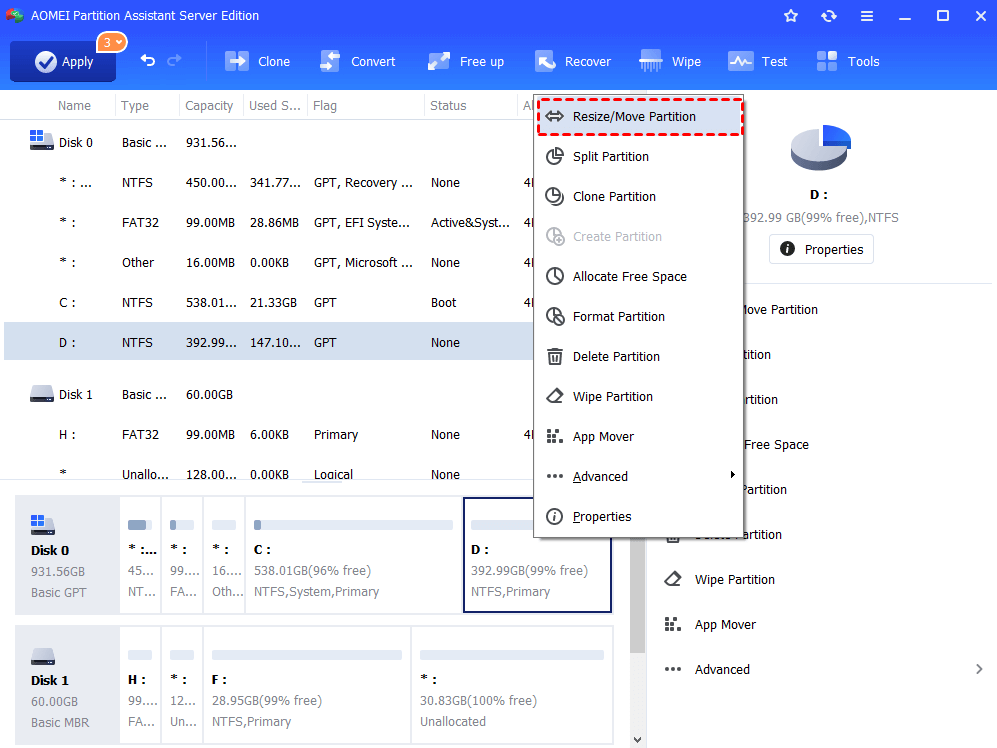Click the refresh icon in title bar
Viewport: 997px width, 748px height.
pyautogui.click(x=829, y=16)
